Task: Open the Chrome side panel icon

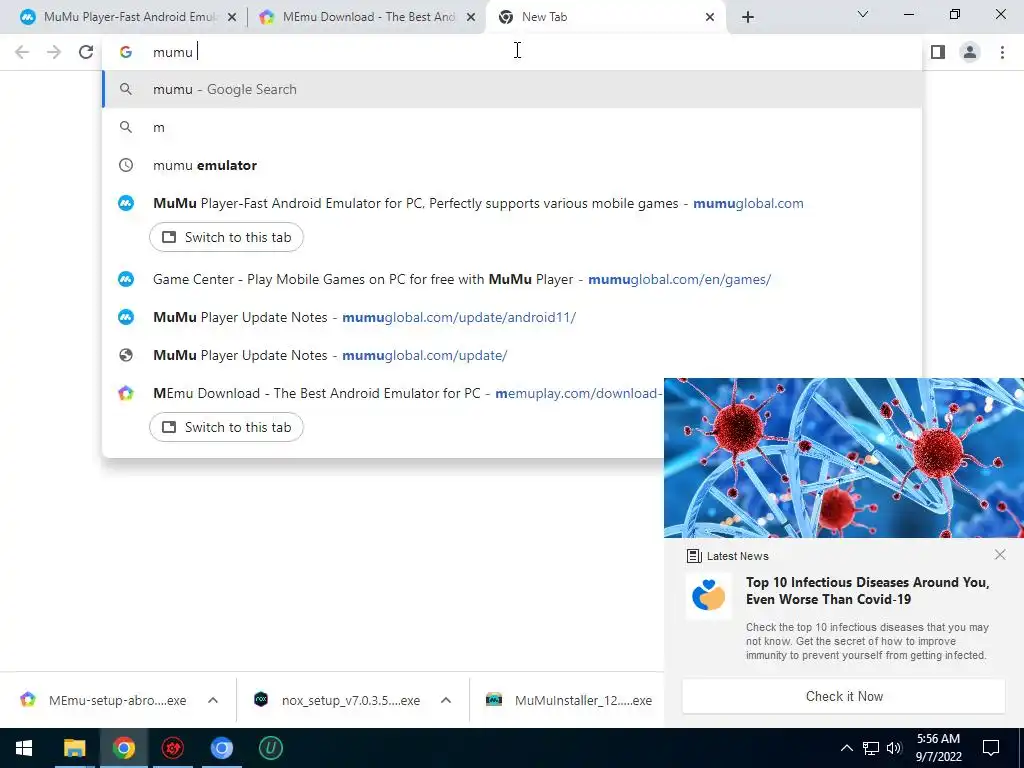Action: pos(938,52)
